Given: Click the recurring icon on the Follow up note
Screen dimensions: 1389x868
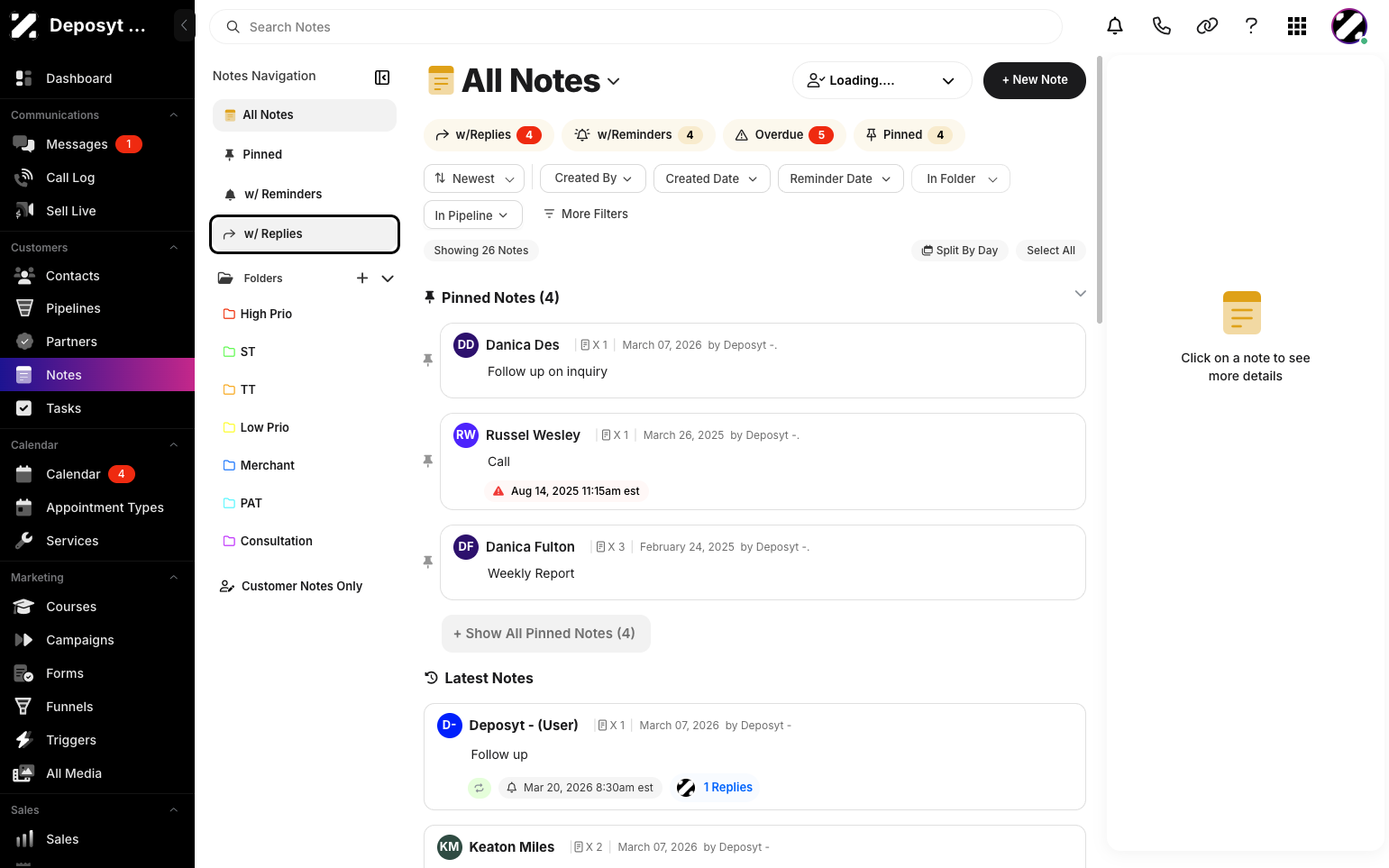Looking at the screenshot, I should pos(480,788).
